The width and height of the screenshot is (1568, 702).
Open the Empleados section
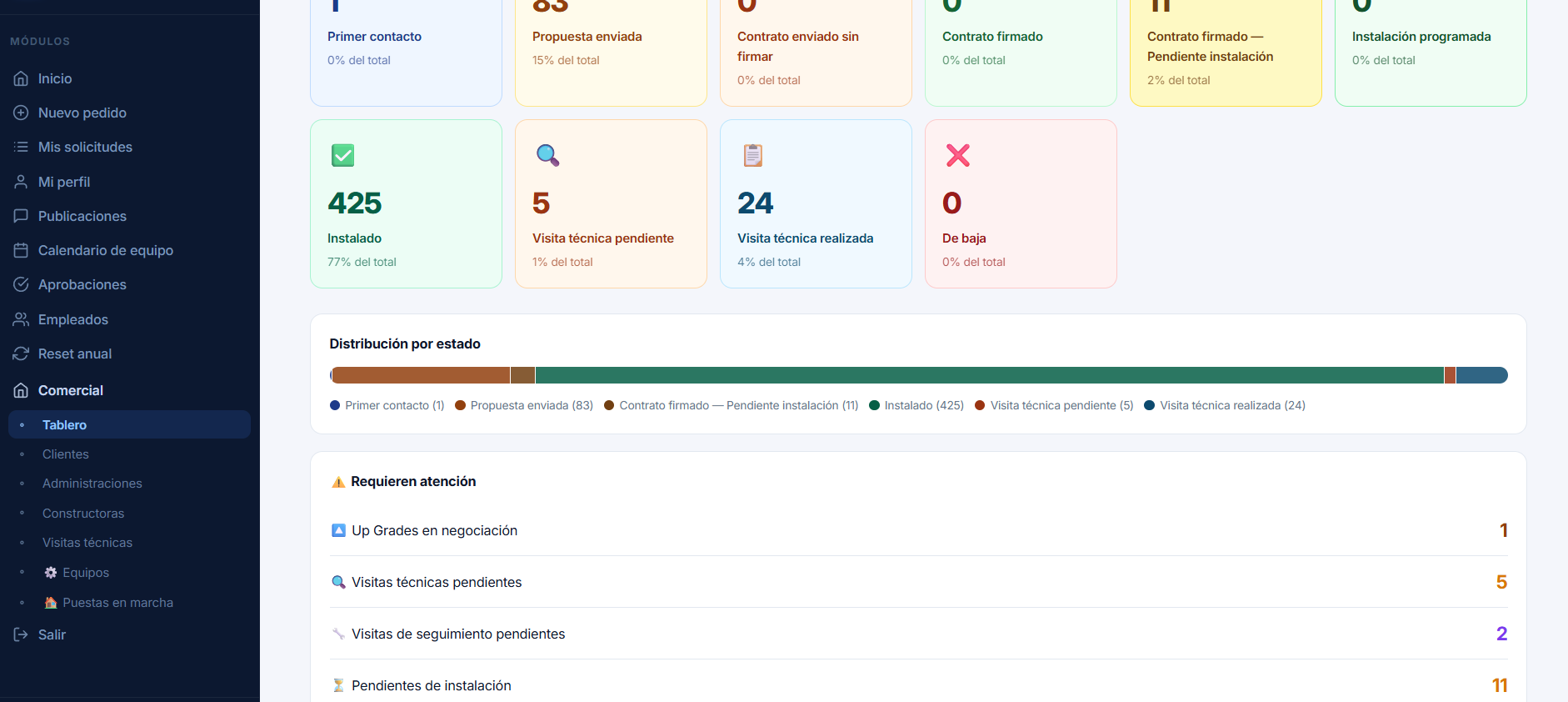tap(129, 319)
